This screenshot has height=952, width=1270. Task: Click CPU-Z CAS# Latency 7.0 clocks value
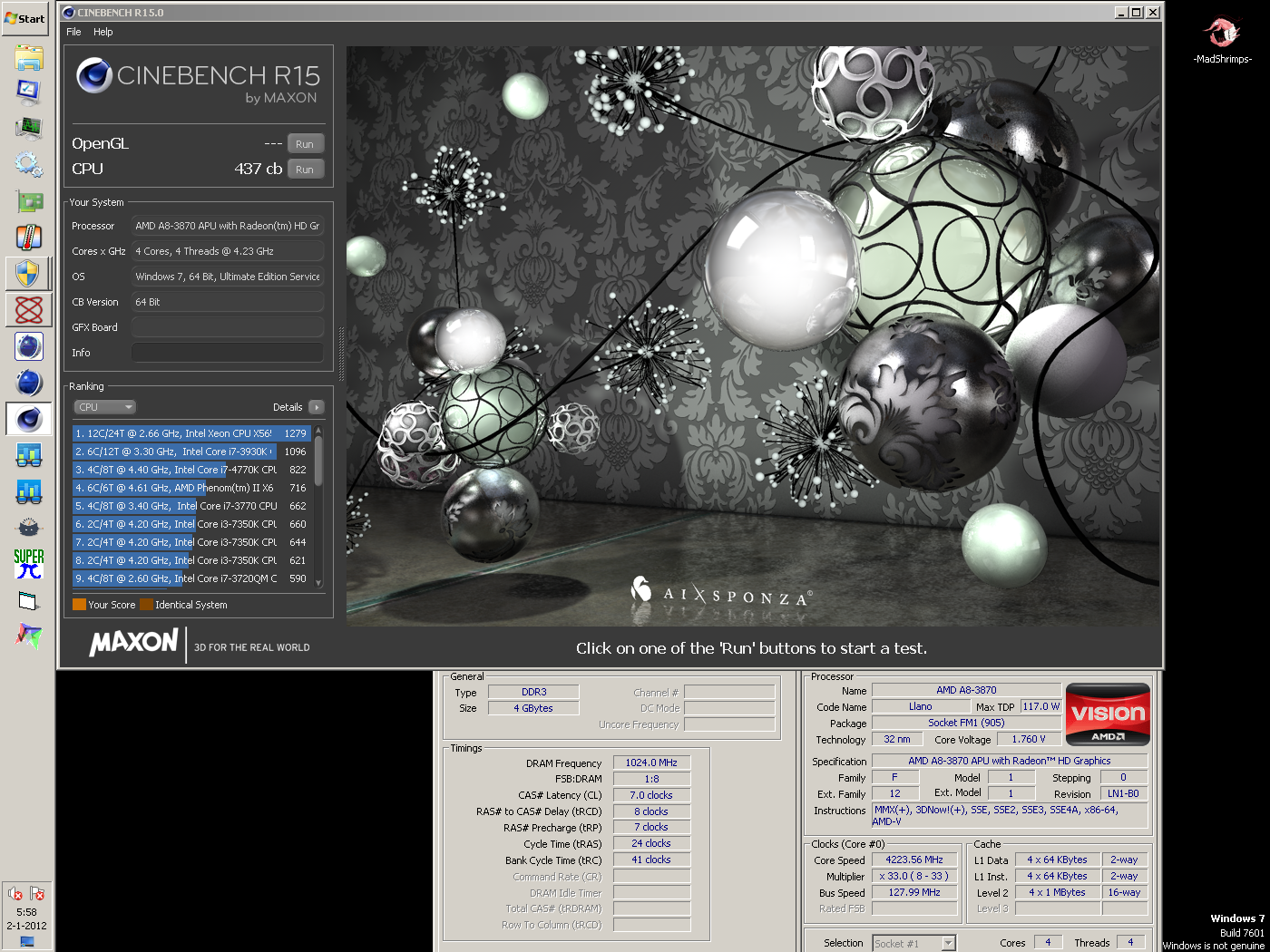tap(651, 795)
